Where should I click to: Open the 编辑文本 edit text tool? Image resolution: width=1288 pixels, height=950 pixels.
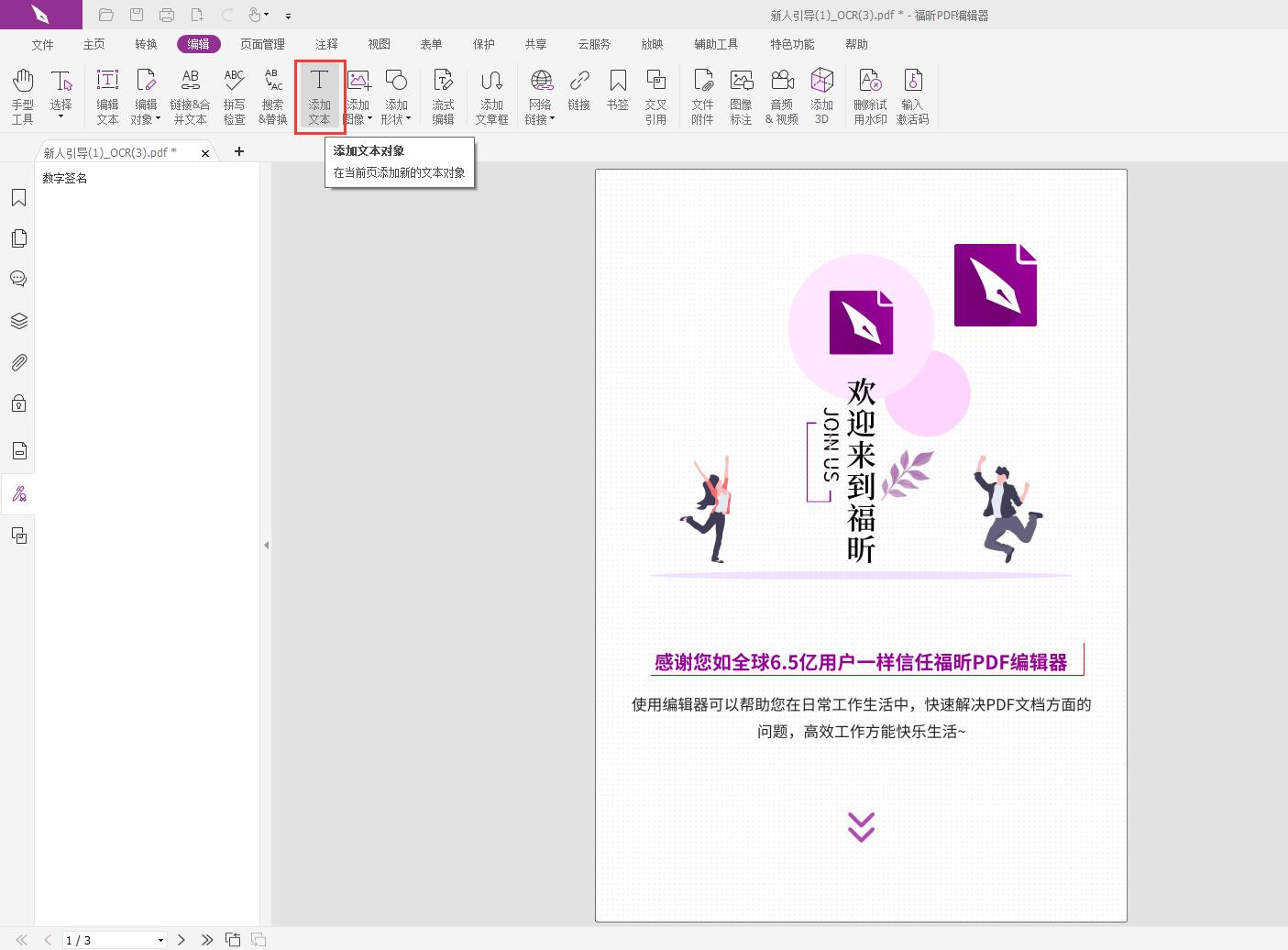pyautogui.click(x=107, y=95)
